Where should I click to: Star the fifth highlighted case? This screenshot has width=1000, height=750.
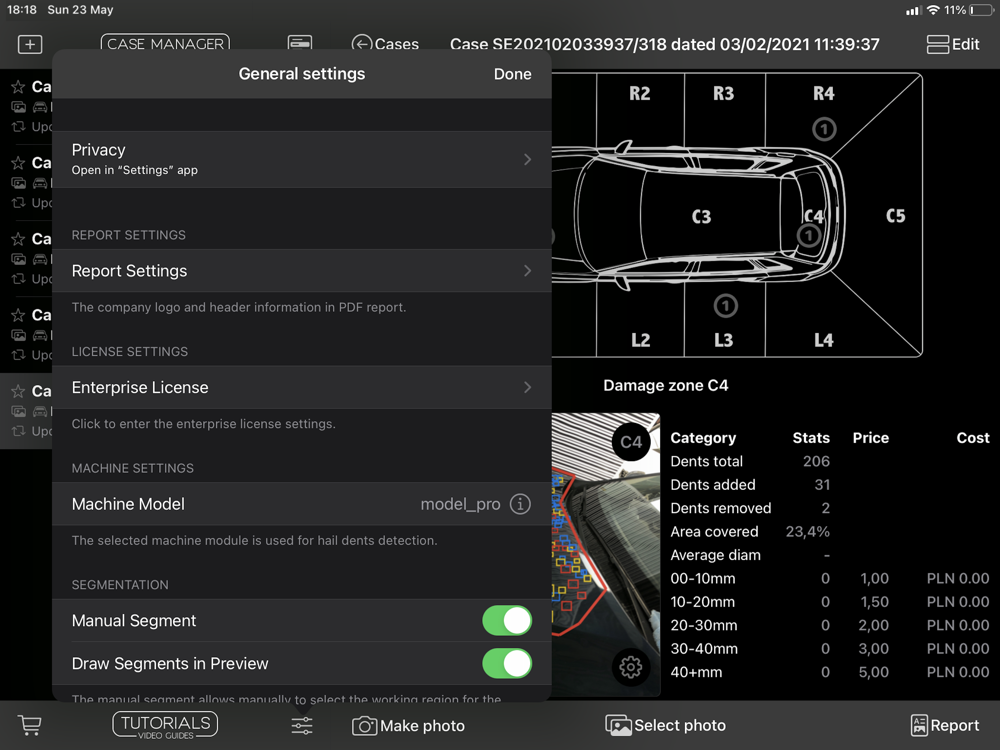18,391
